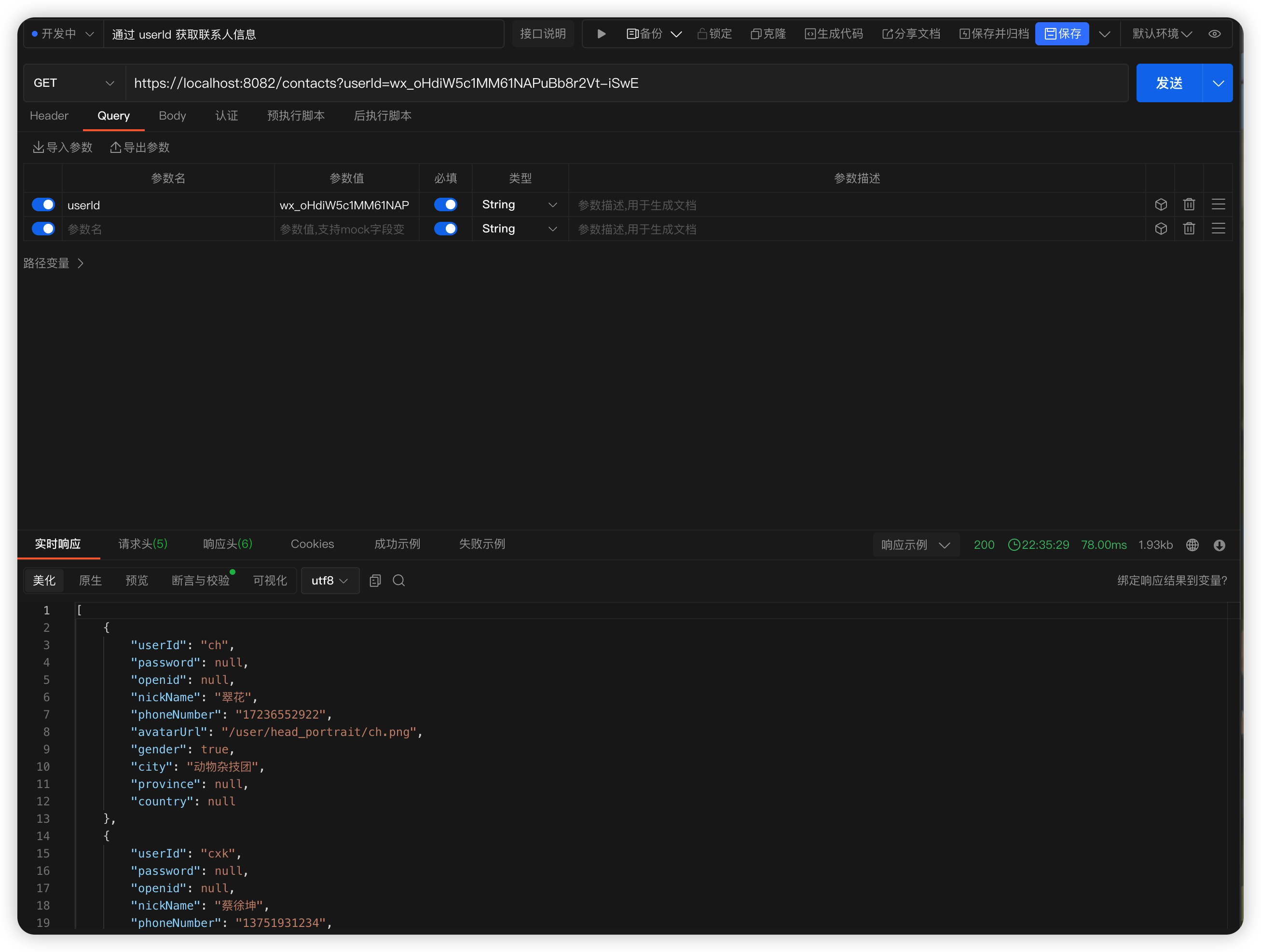Change userId type from String dropdown
Image resolution: width=1261 pixels, height=952 pixels.
pos(519,204)
